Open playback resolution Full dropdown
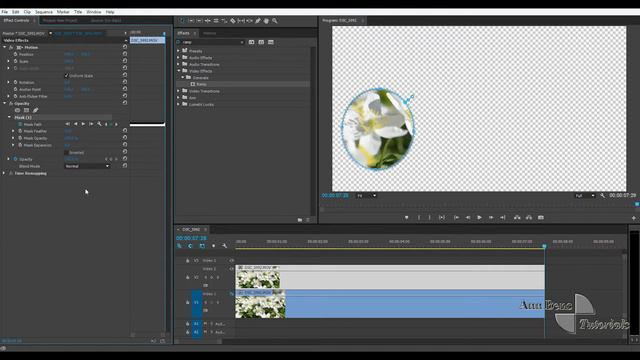Image resolution: width=640 pixels, height=360 pixels. click(584, 196)
